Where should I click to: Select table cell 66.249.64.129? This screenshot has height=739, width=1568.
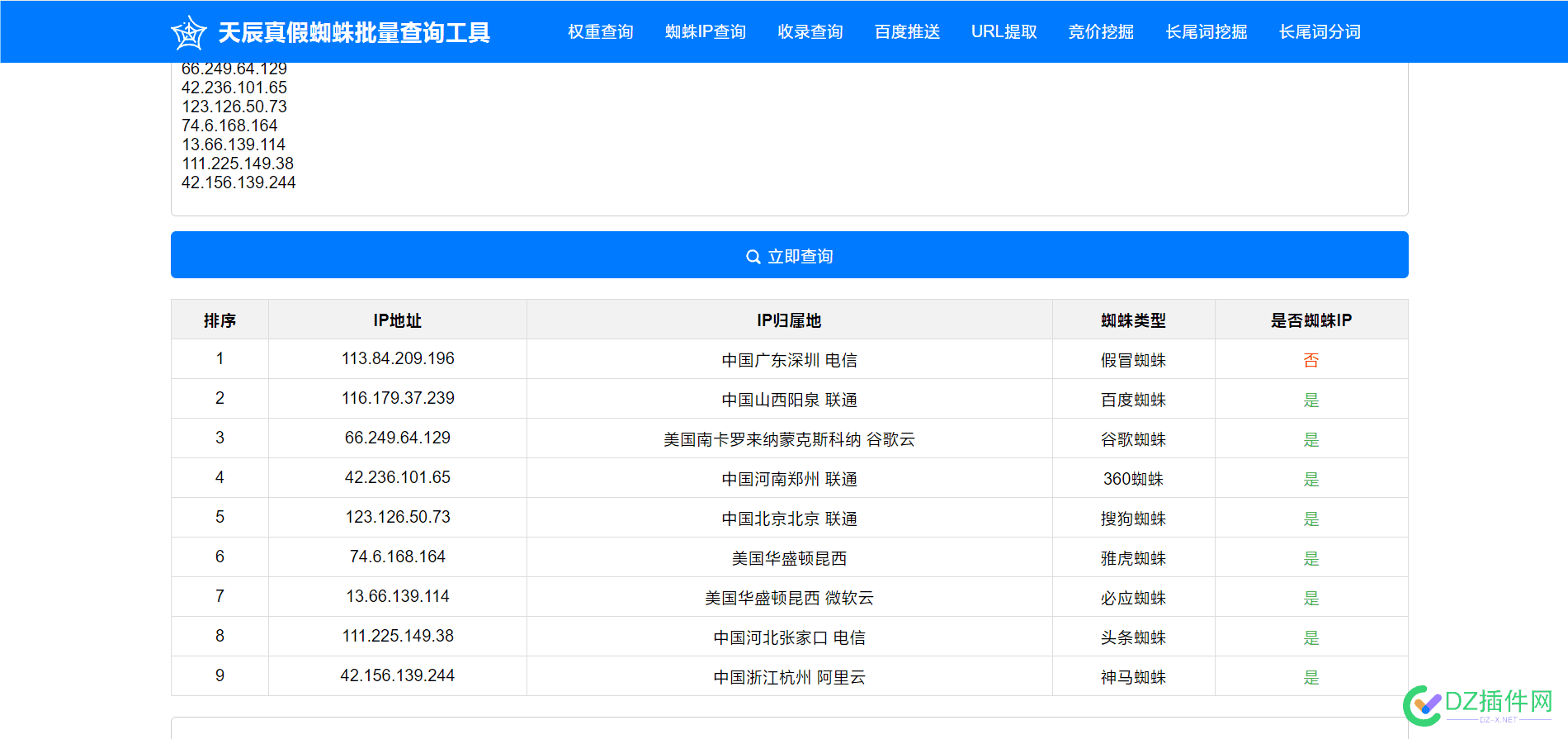(398, 438)
